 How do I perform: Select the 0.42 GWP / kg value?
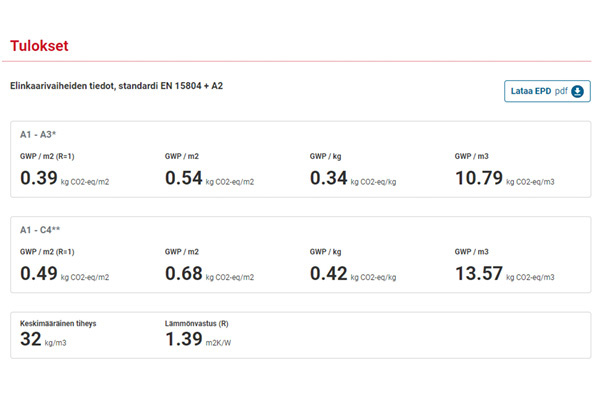pos(328,273)
